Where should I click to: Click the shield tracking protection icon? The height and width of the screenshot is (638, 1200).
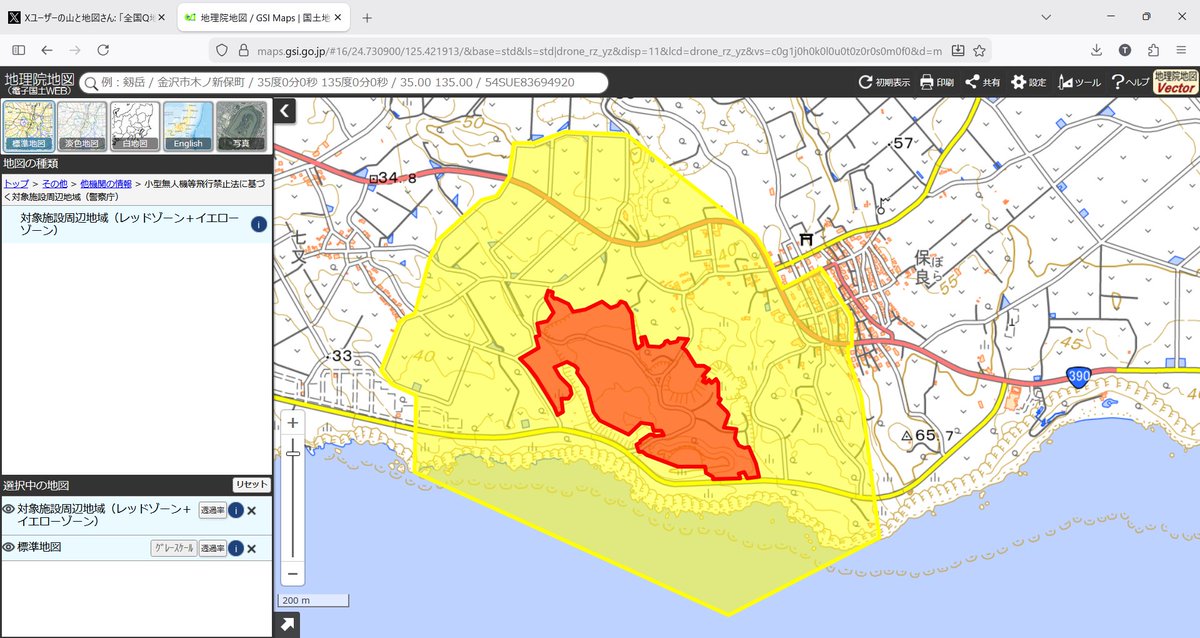click(224, 50)
